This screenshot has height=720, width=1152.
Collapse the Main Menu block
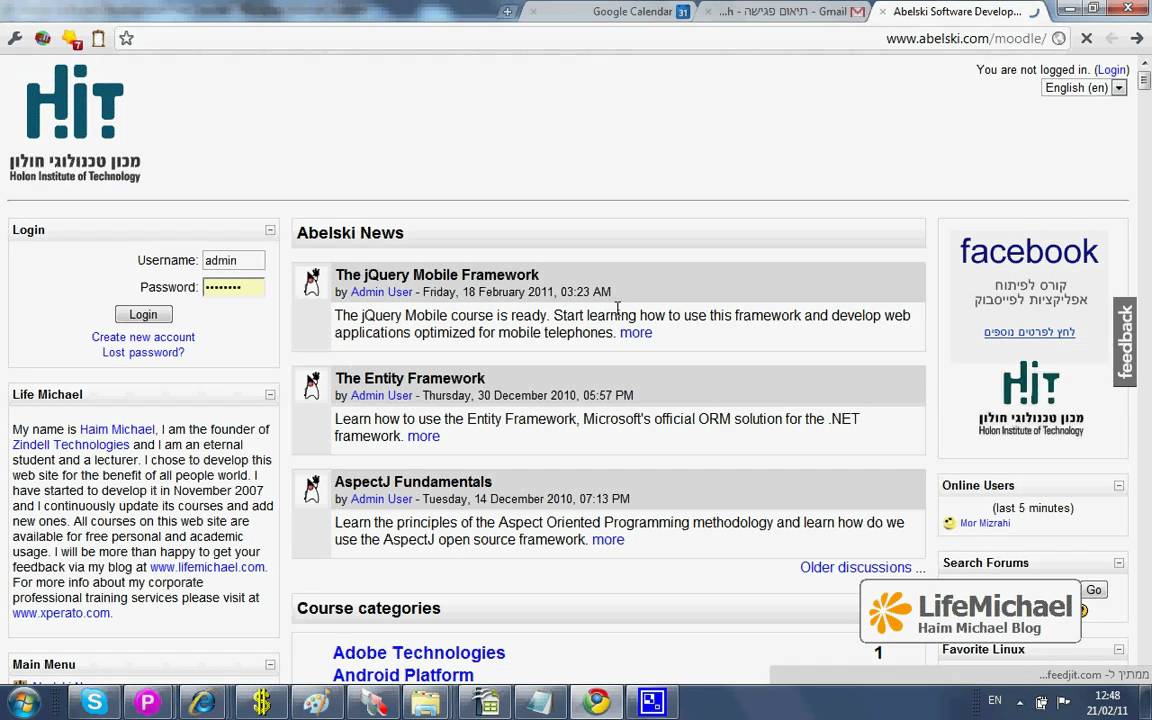point(270,664)
